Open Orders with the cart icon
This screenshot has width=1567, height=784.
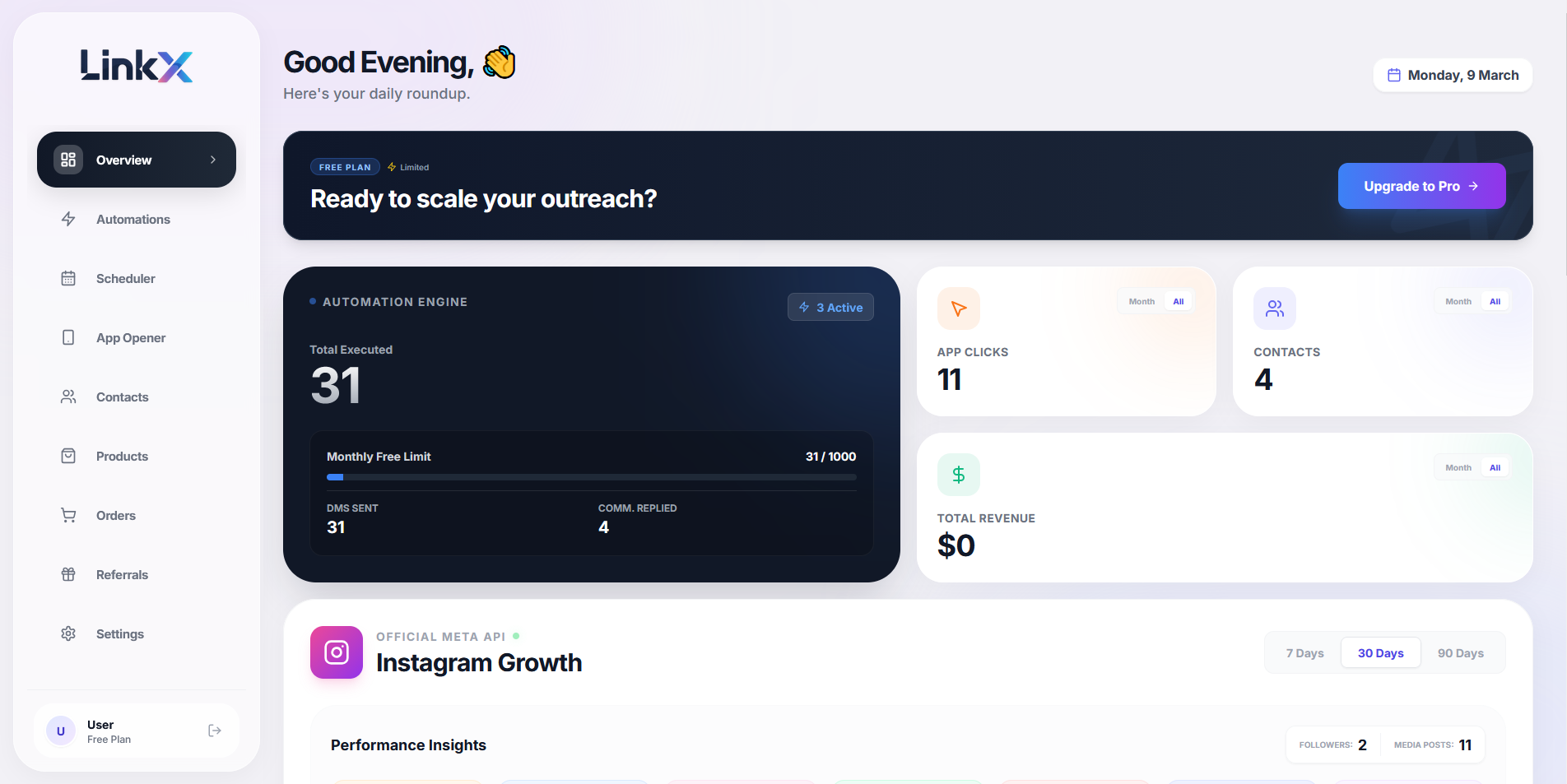tap(68, 515)
